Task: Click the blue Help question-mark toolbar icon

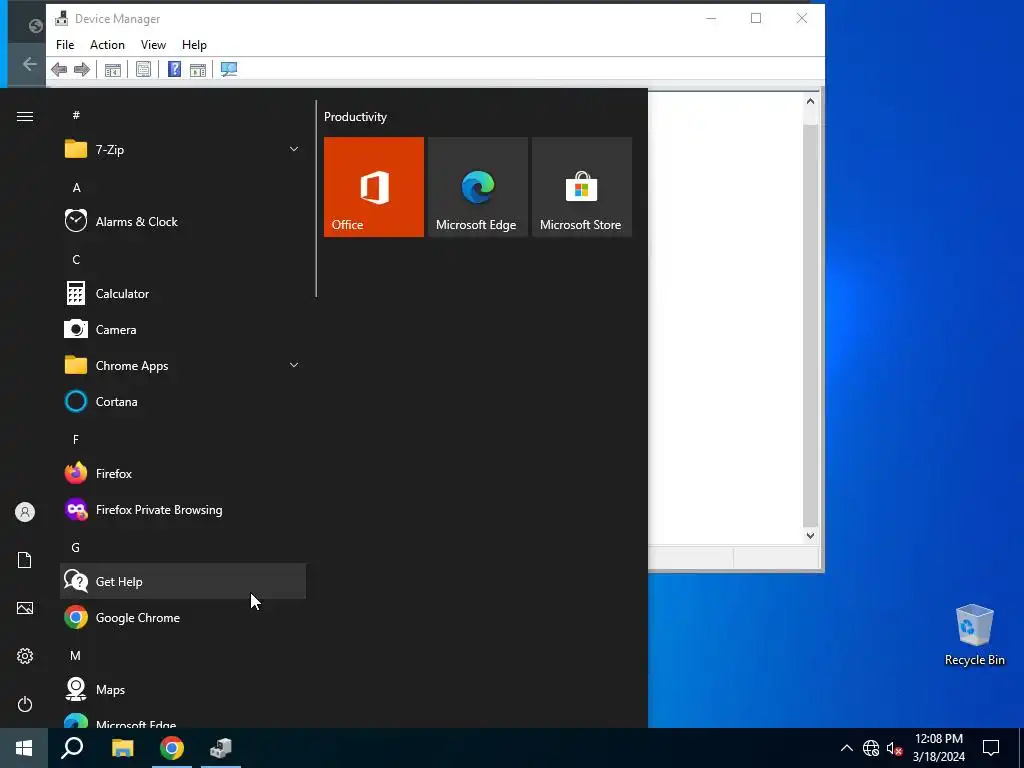Action: (174, 69)
